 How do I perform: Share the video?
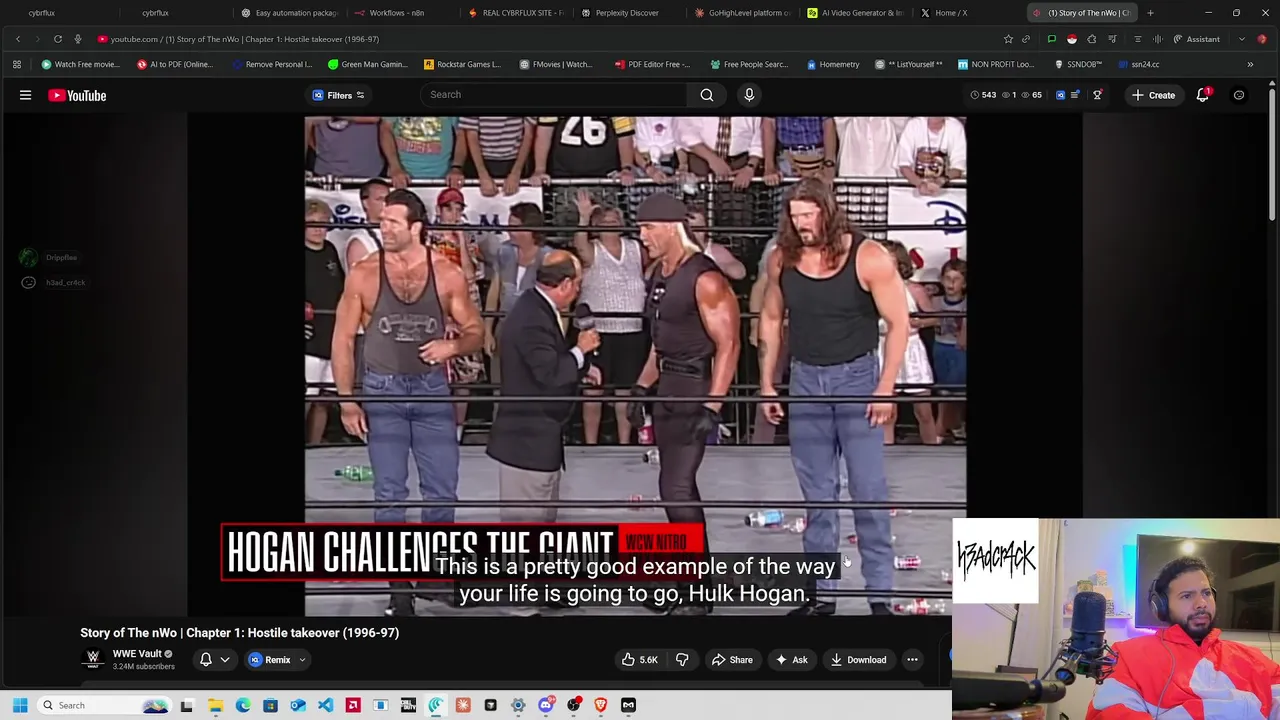pos(732,660)
